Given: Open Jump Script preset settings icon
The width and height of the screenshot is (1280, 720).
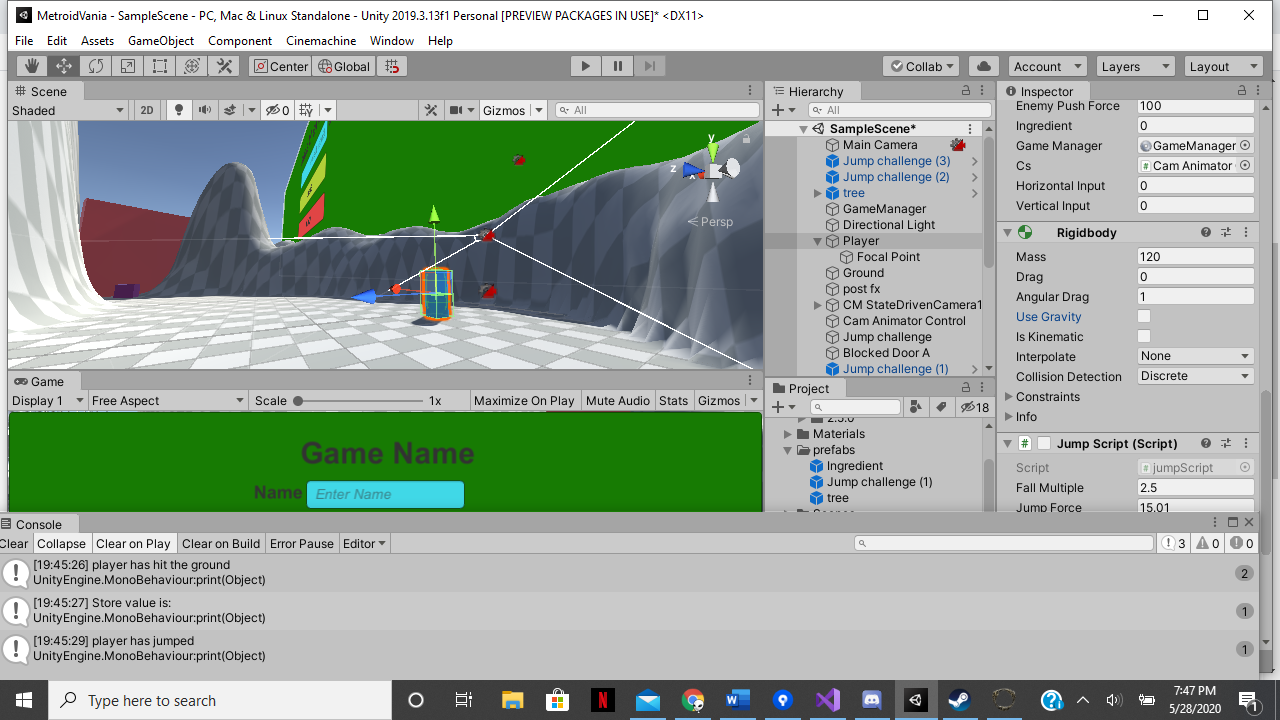Looking at the screenshot, I should 1227,443.
